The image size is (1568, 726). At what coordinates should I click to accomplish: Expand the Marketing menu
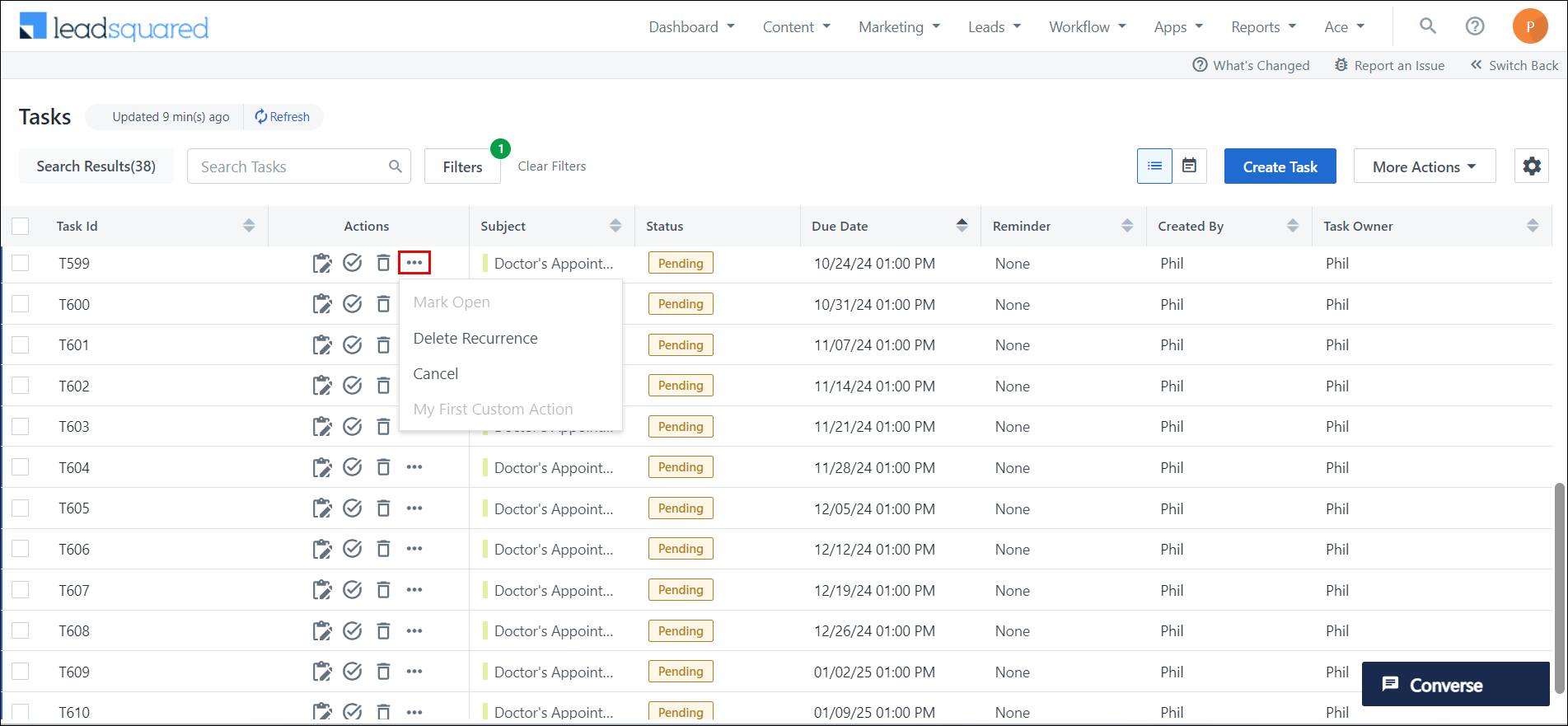pos(899,27)
